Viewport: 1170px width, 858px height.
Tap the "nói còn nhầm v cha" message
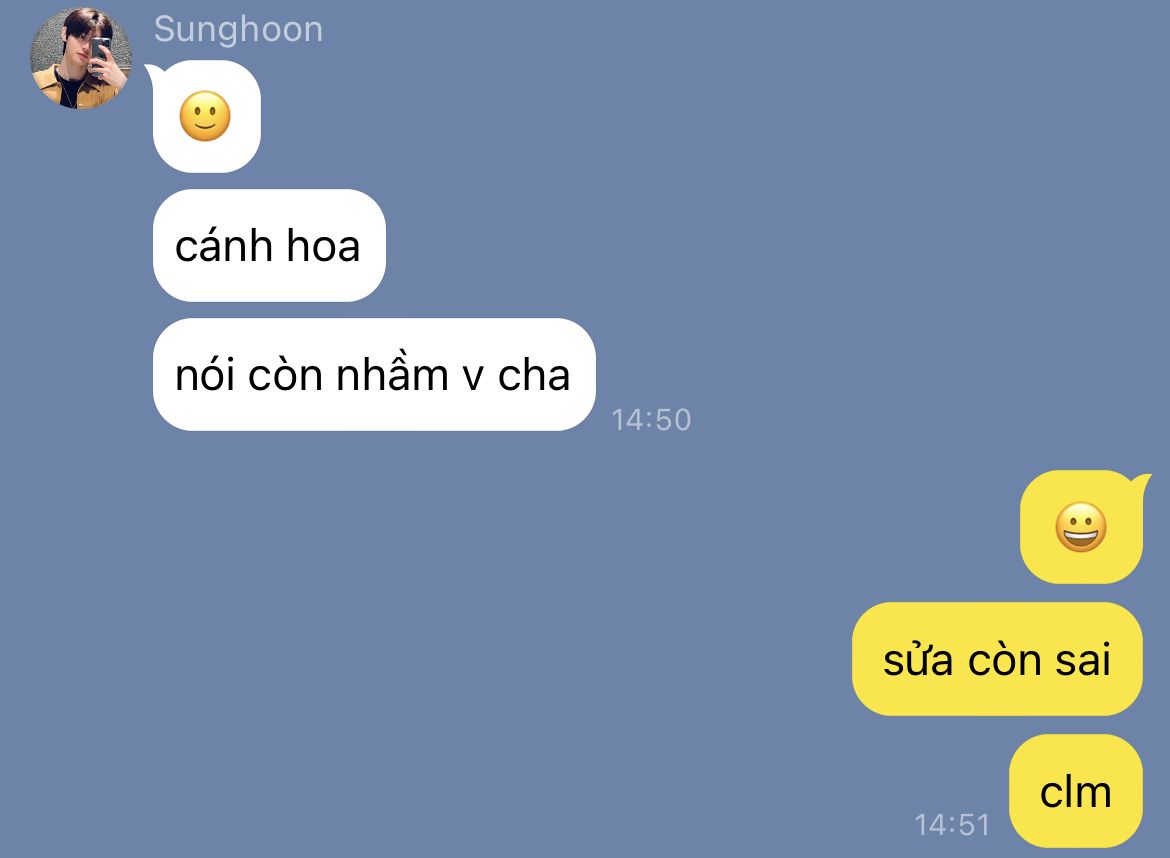coord(374,375)
